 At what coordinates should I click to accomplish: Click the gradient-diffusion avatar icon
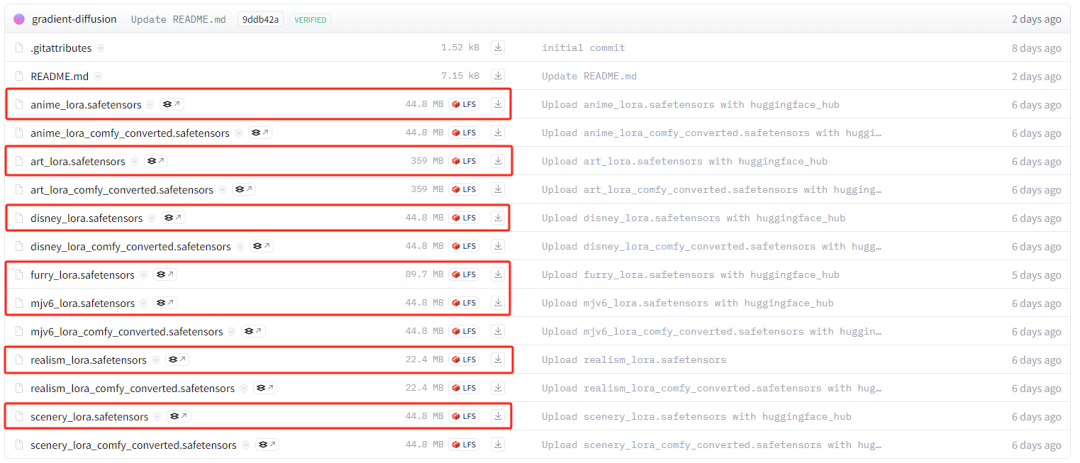click(x=19, y=19)
